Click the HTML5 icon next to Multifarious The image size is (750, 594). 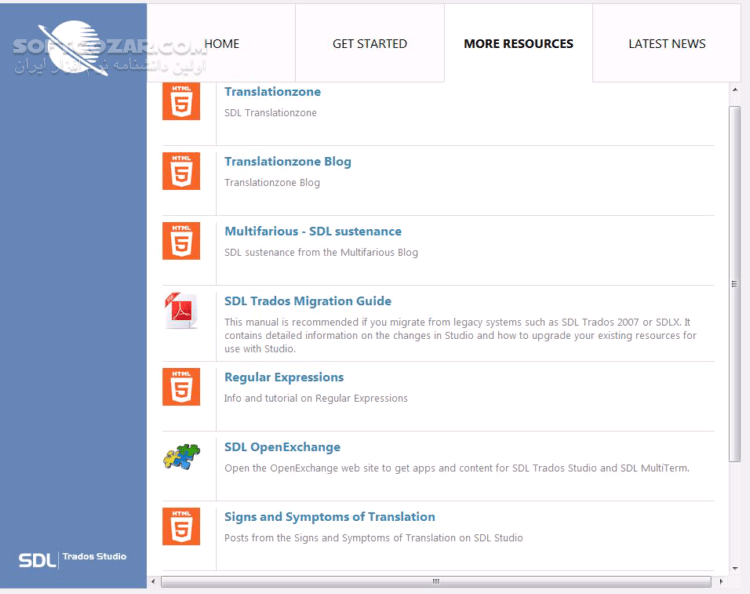pos(181,241)
